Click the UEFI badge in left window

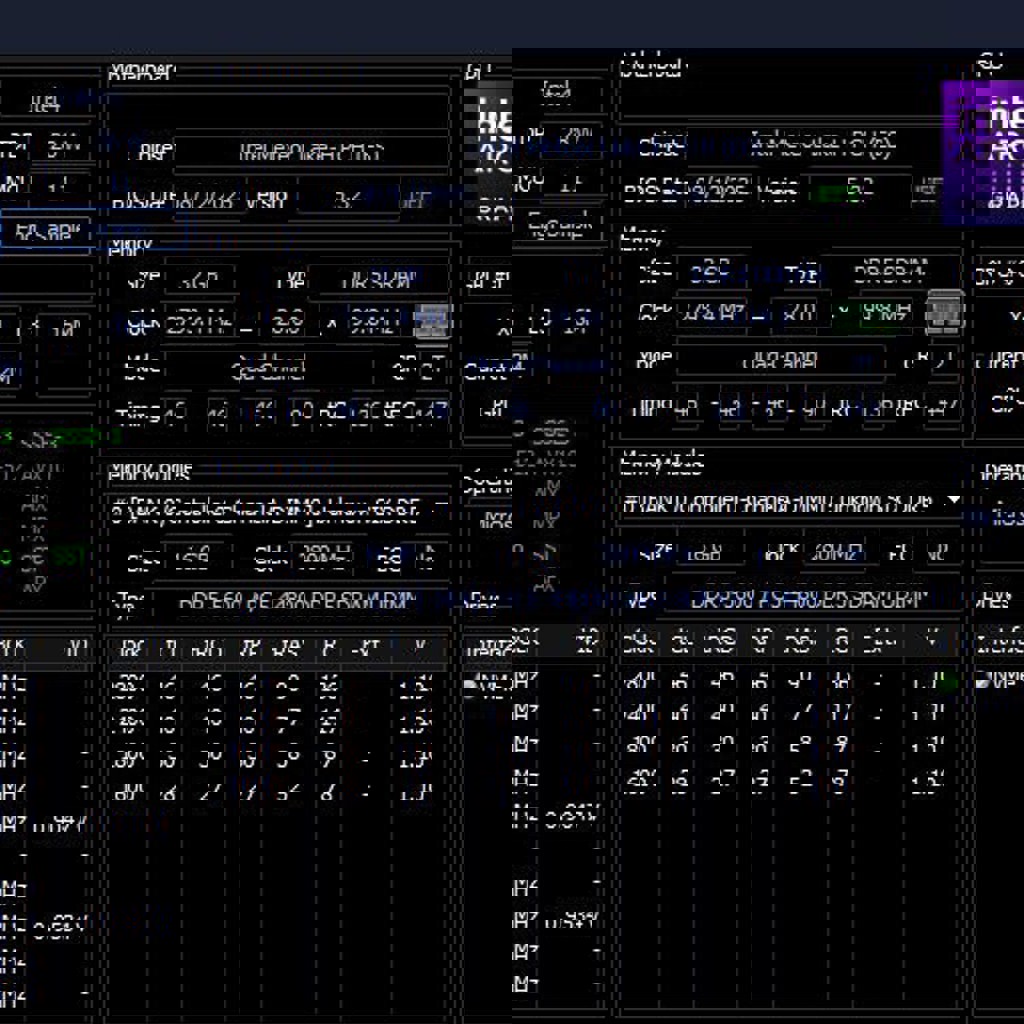tap(417, 200)
